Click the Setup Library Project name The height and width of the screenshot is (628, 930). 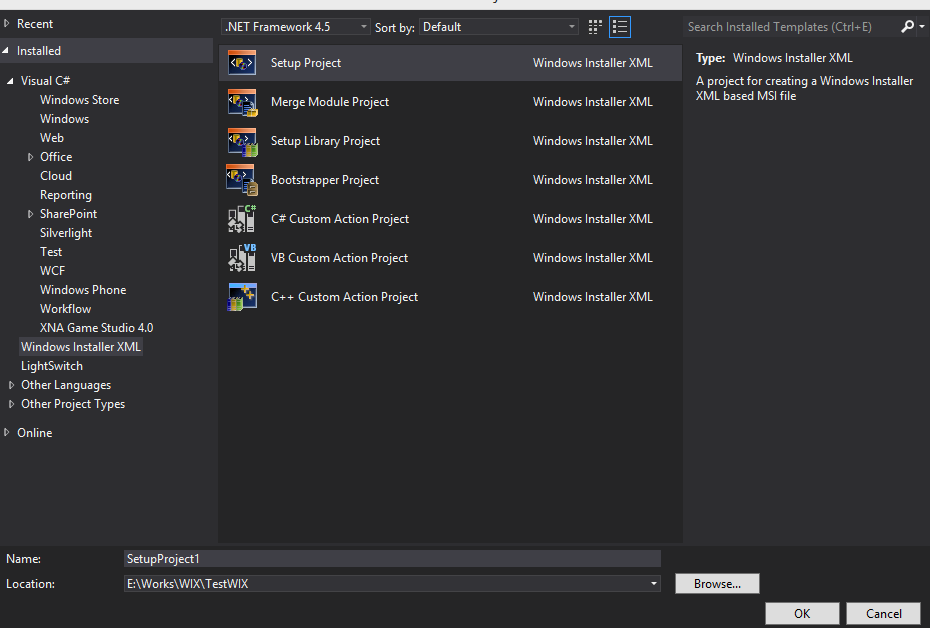click(x=325, y=141)
